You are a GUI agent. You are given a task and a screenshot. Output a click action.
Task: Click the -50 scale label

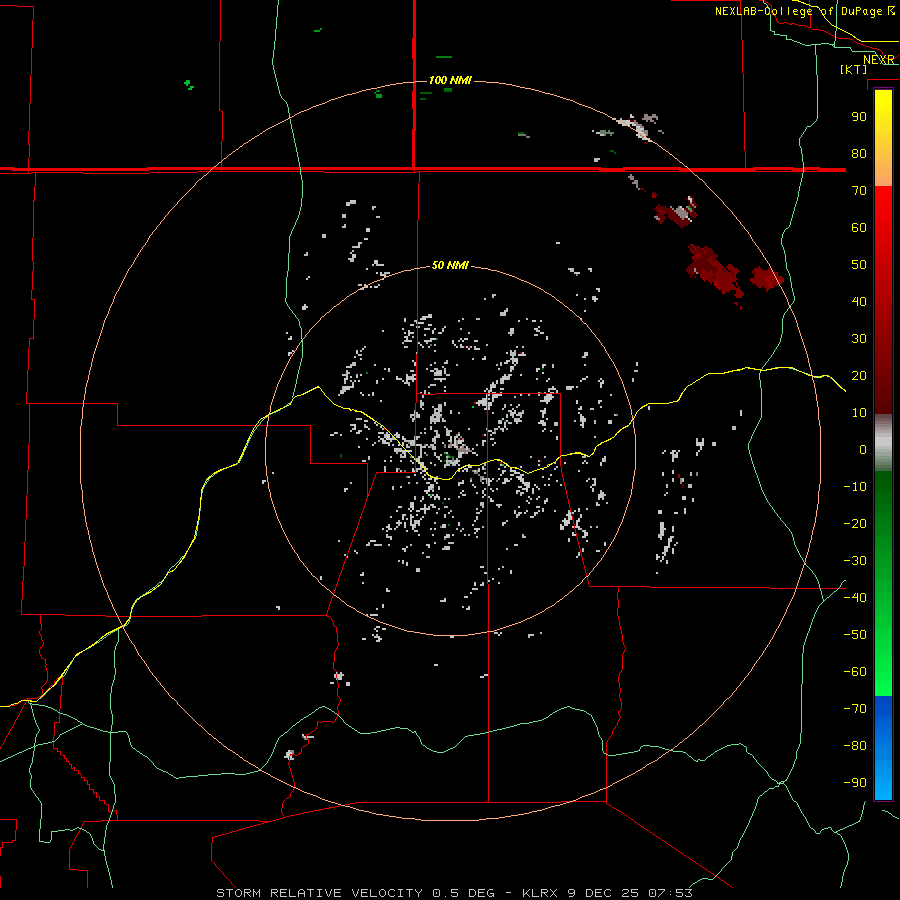click(x=855, y=635)
